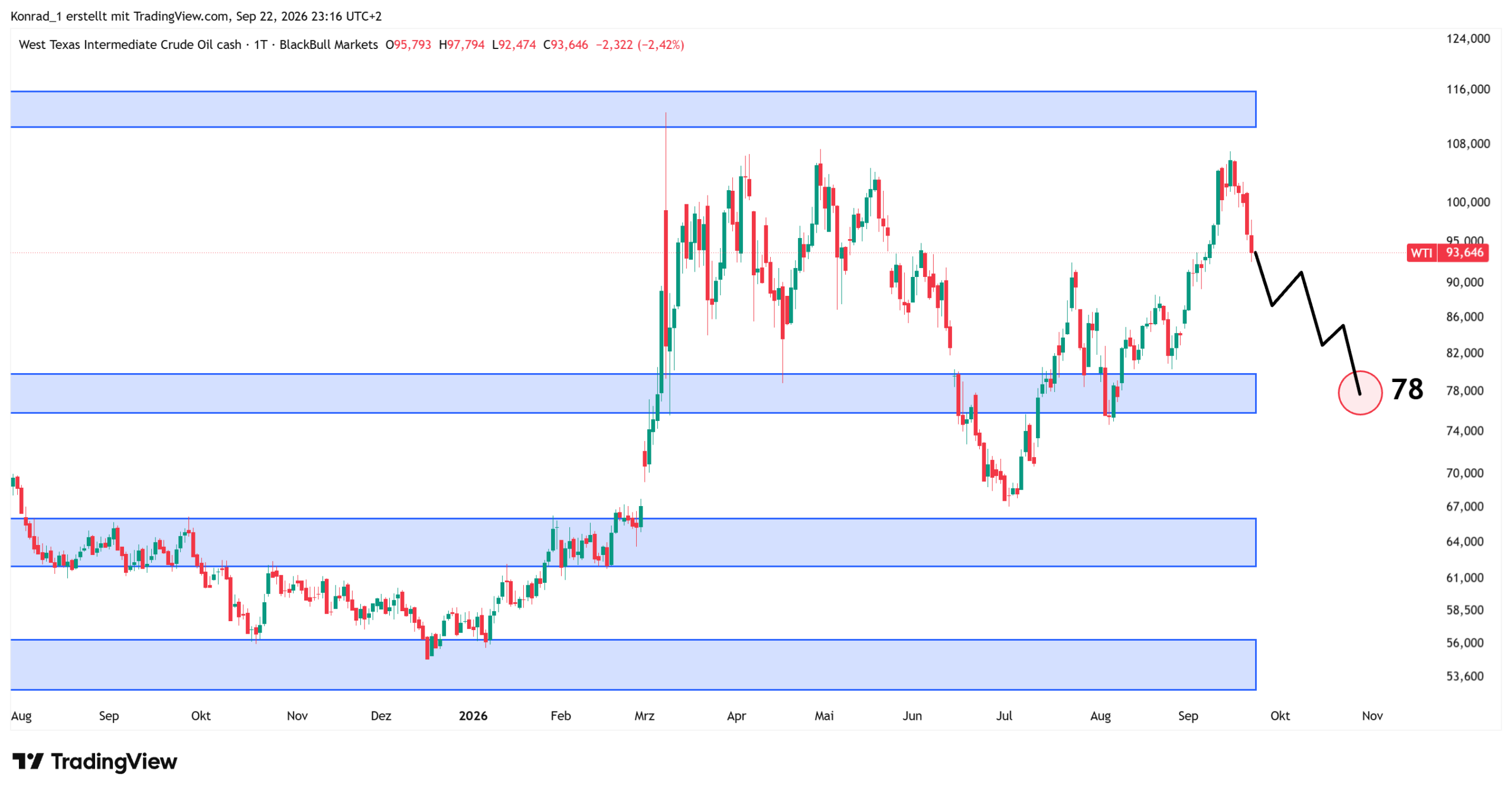Click the bold 78 price target annotation

click(x=1407, y=389)
